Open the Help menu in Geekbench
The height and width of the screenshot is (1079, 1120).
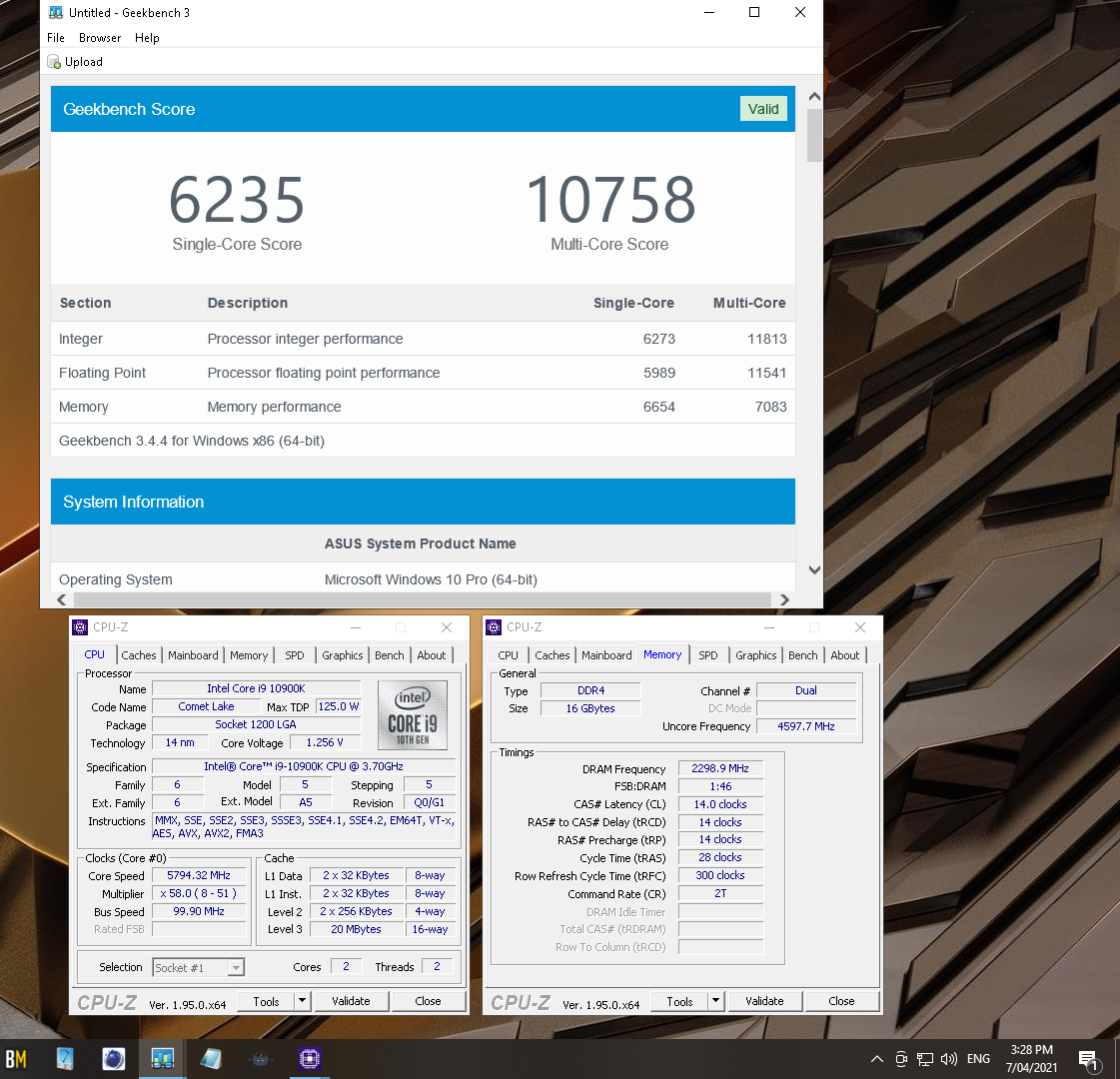147,38
